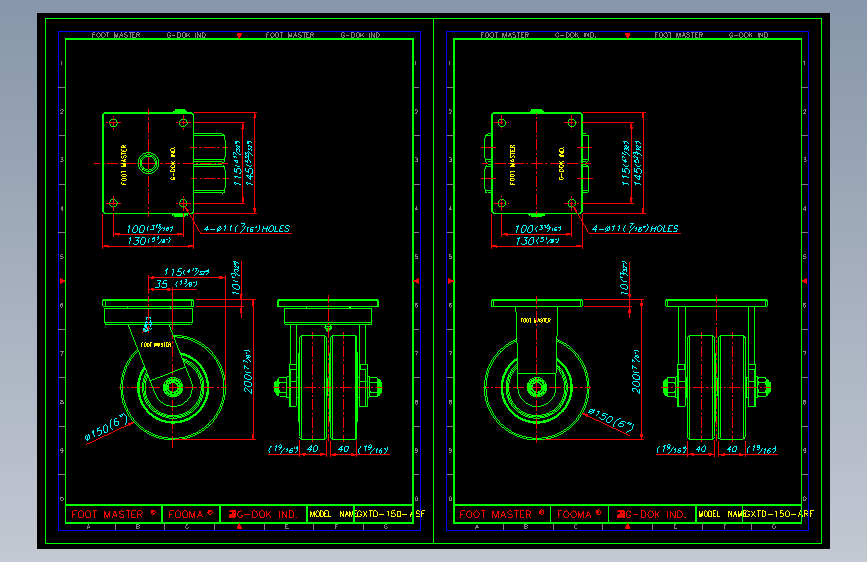Screen dimensions: 867x562
Task: Click the swivel caster side view drawing
Action: (164, 370)
